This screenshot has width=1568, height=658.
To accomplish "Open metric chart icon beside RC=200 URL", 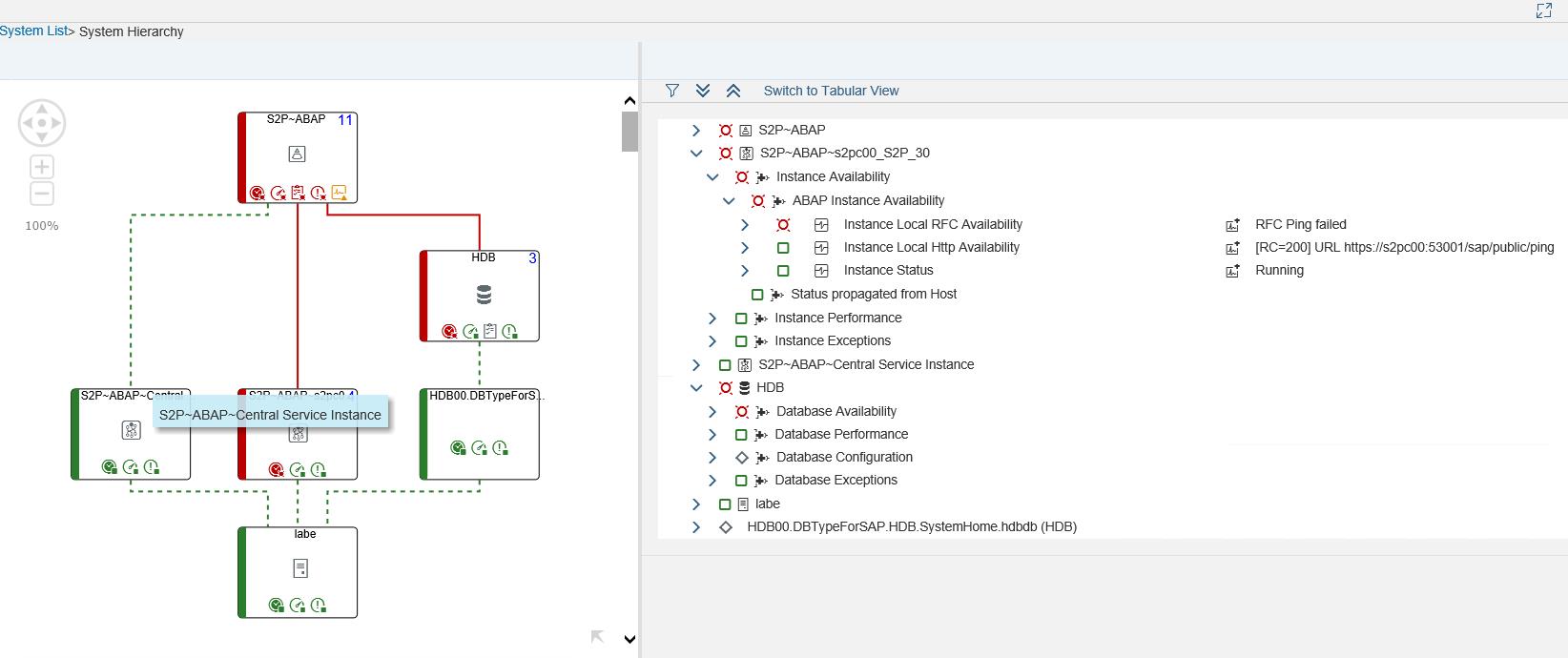I will [x=1232, y=248].
